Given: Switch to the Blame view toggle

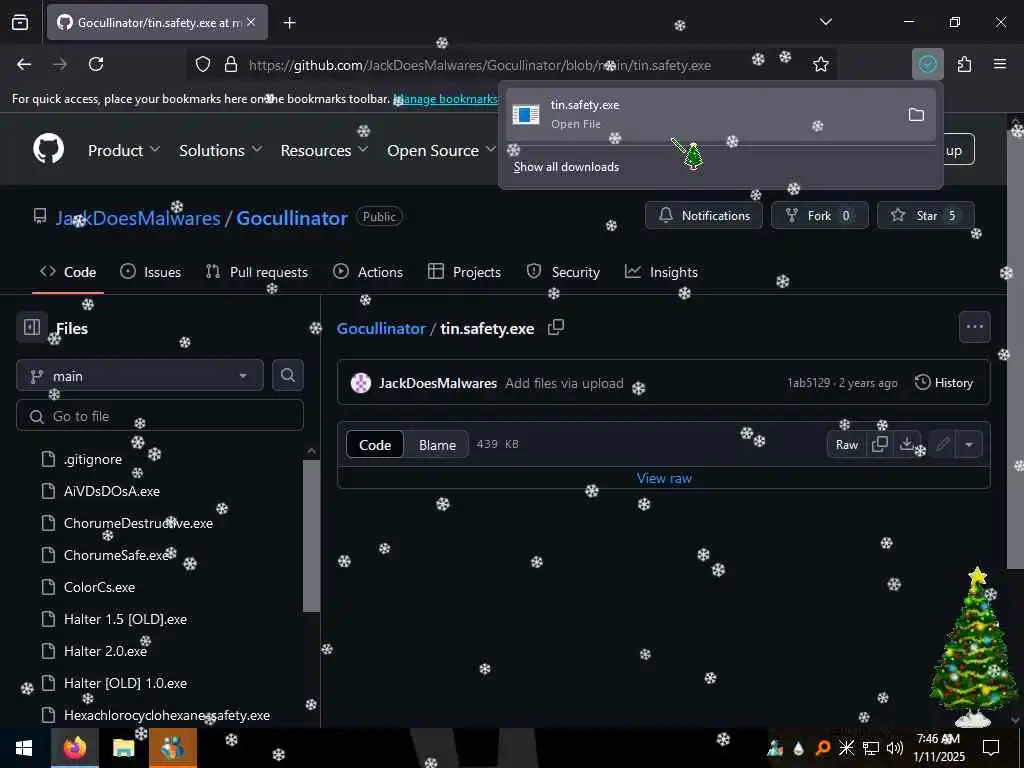Looking at the screenshot, I should tap(437, 445).
